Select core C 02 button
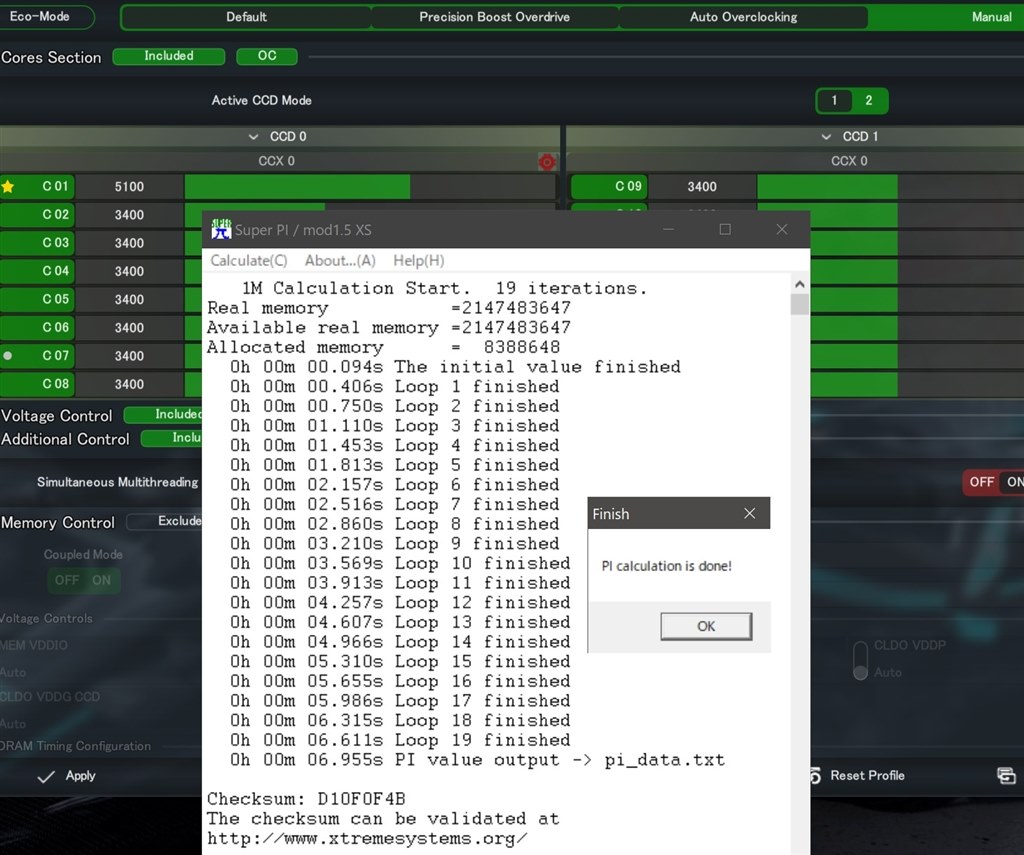 tap(37, 215)
